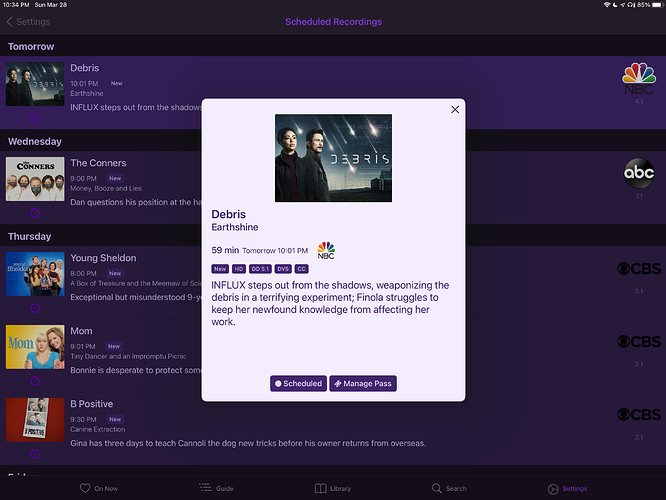The image size is (666, 500).
Task: Open Manage Pass for Debris
Action: (363, 383)
